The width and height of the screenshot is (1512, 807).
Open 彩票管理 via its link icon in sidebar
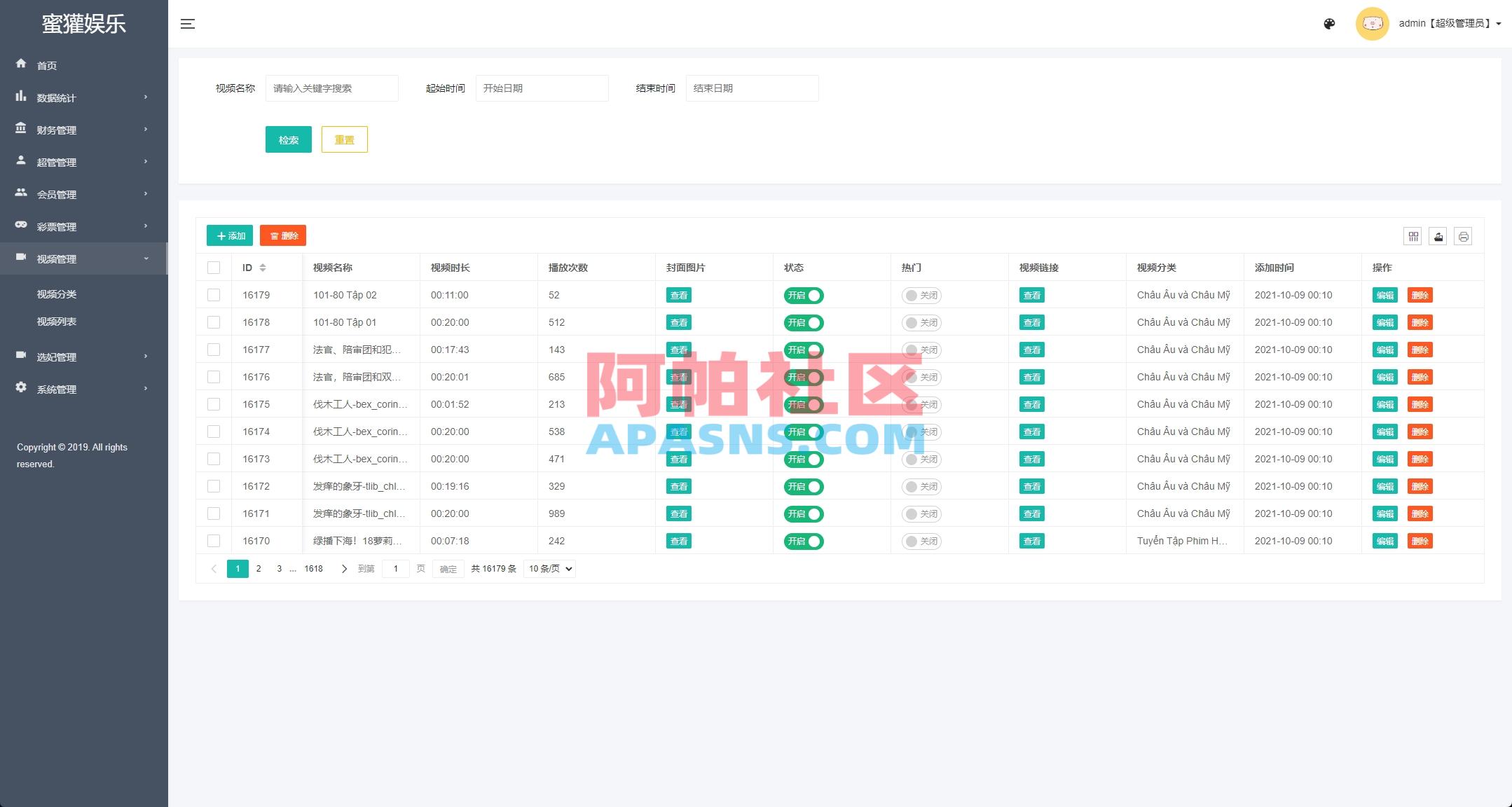[20, 226]
